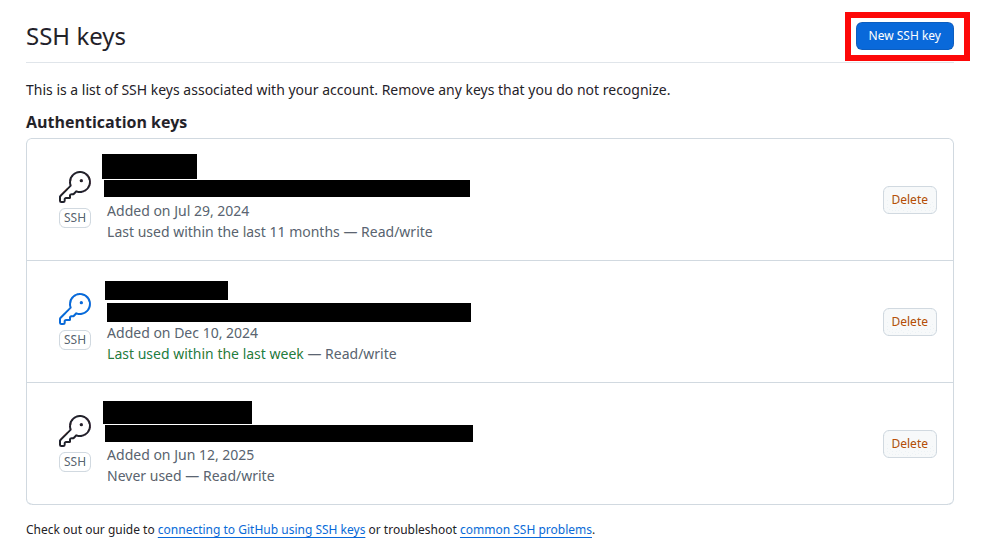1004x558 pixels.
Task: Click the key icon for the Jul 29, 2024 key
Action: [x=75, y=187]
